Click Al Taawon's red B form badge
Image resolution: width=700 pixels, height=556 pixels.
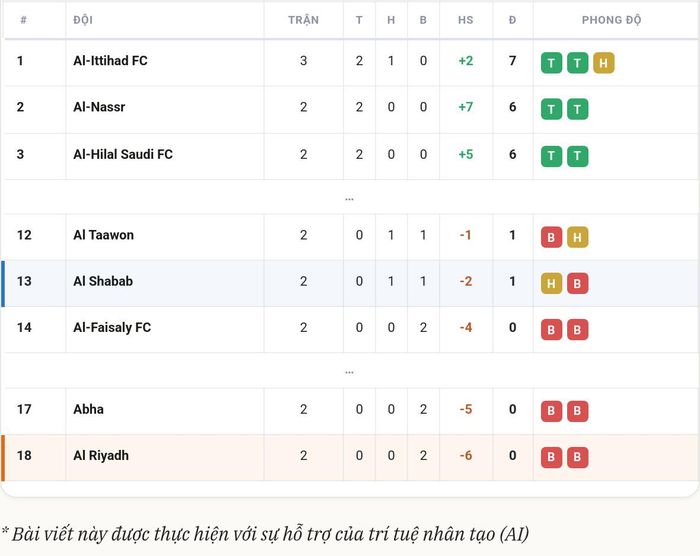point(551,237)
